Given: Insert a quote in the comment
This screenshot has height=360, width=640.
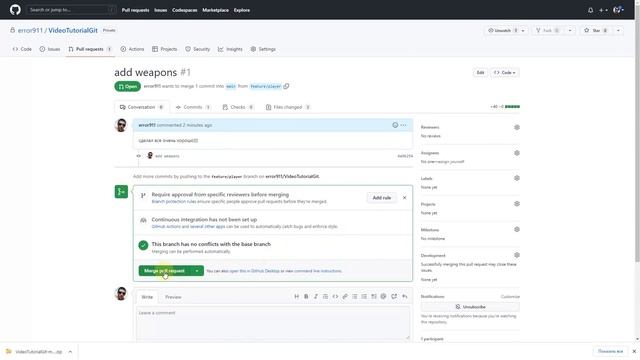Looking at the screenshot, I should [x=325, y=296].
